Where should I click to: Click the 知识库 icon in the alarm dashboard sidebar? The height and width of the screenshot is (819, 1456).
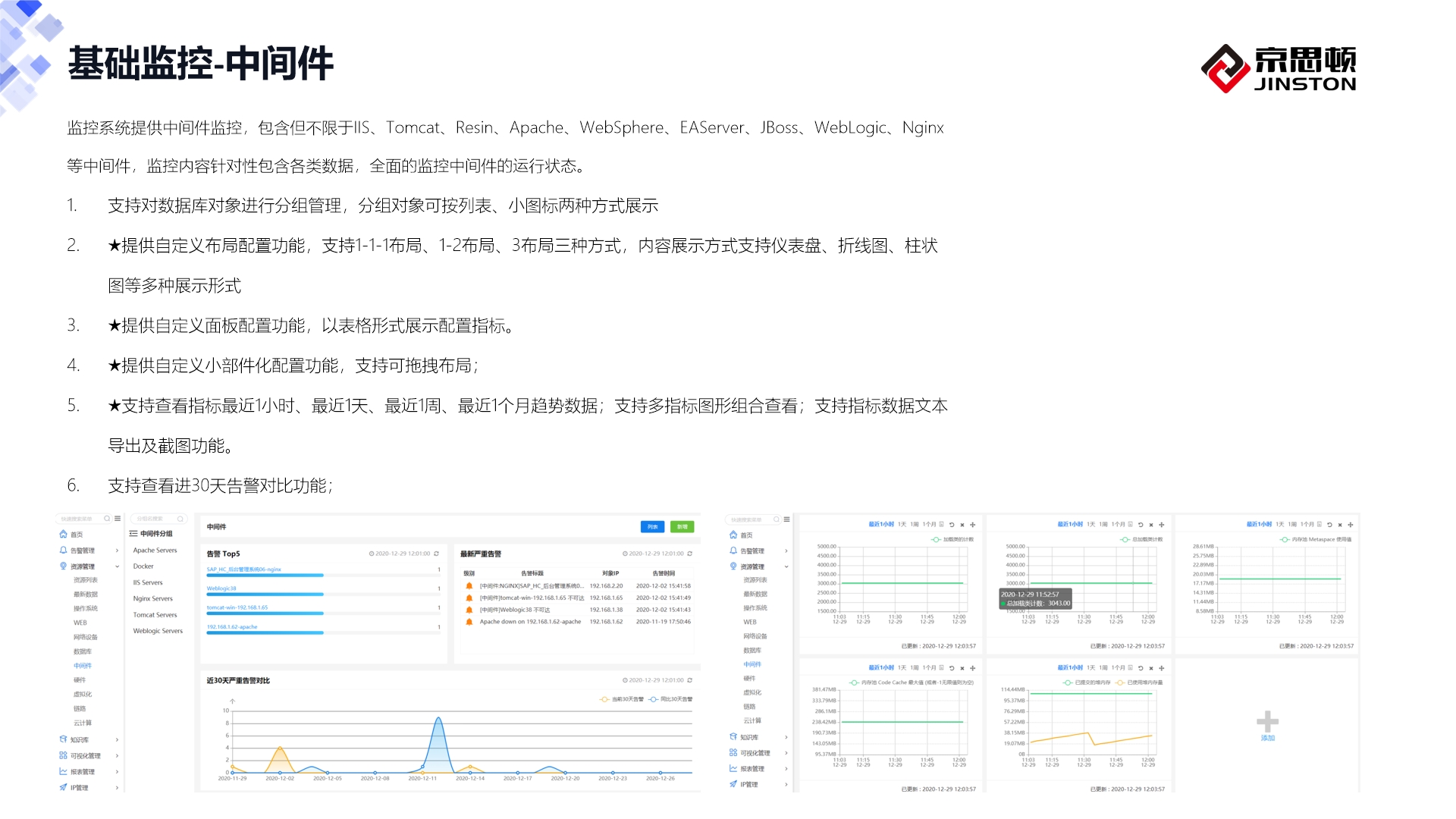[63, 739]
